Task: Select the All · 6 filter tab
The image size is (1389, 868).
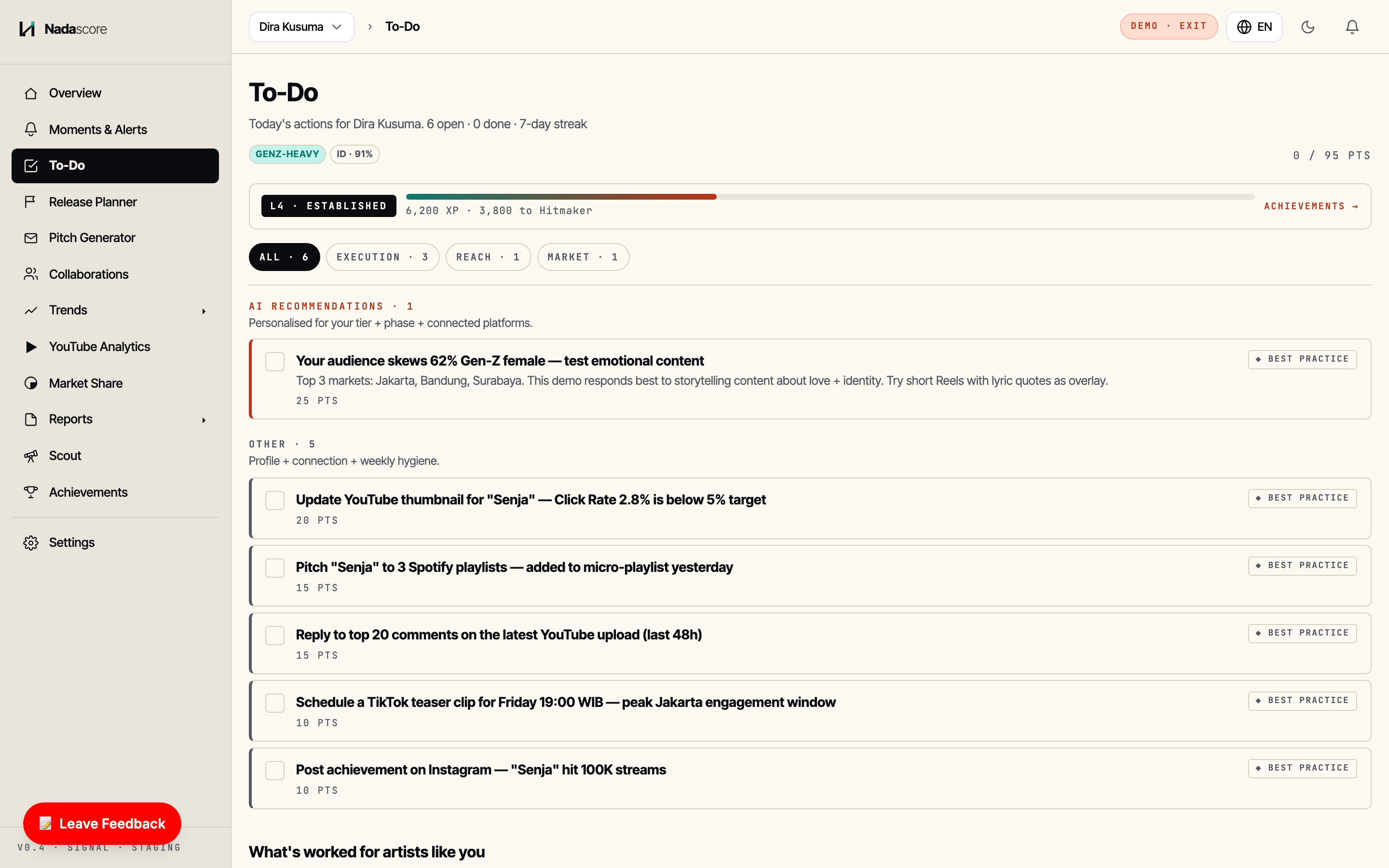Action: [x=284, y=257]
